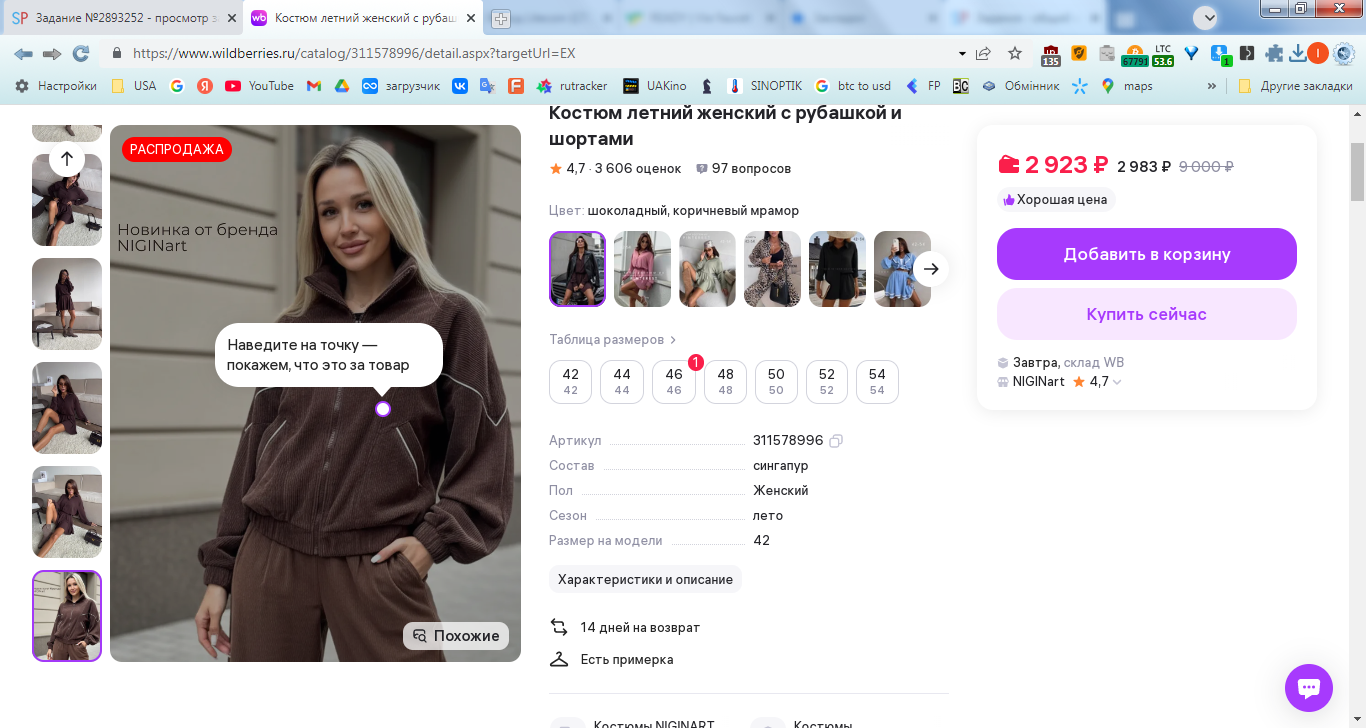The image size is (1366, 728).
Task: Click the NIGINart seller name
Action: click(x=1038, y=382)
